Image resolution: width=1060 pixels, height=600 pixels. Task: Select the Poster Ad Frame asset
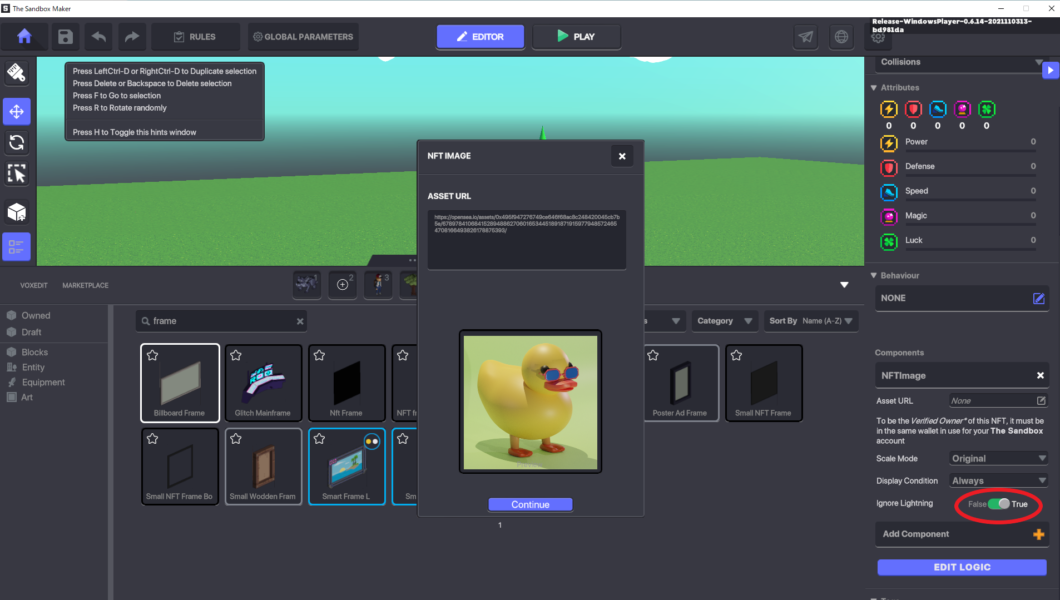tap(679, 383)
